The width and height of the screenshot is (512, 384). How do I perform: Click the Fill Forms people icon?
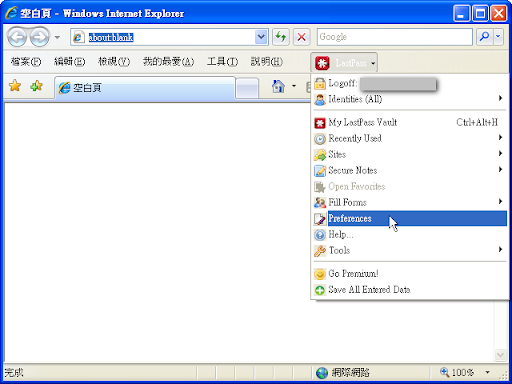click(320, 202)
